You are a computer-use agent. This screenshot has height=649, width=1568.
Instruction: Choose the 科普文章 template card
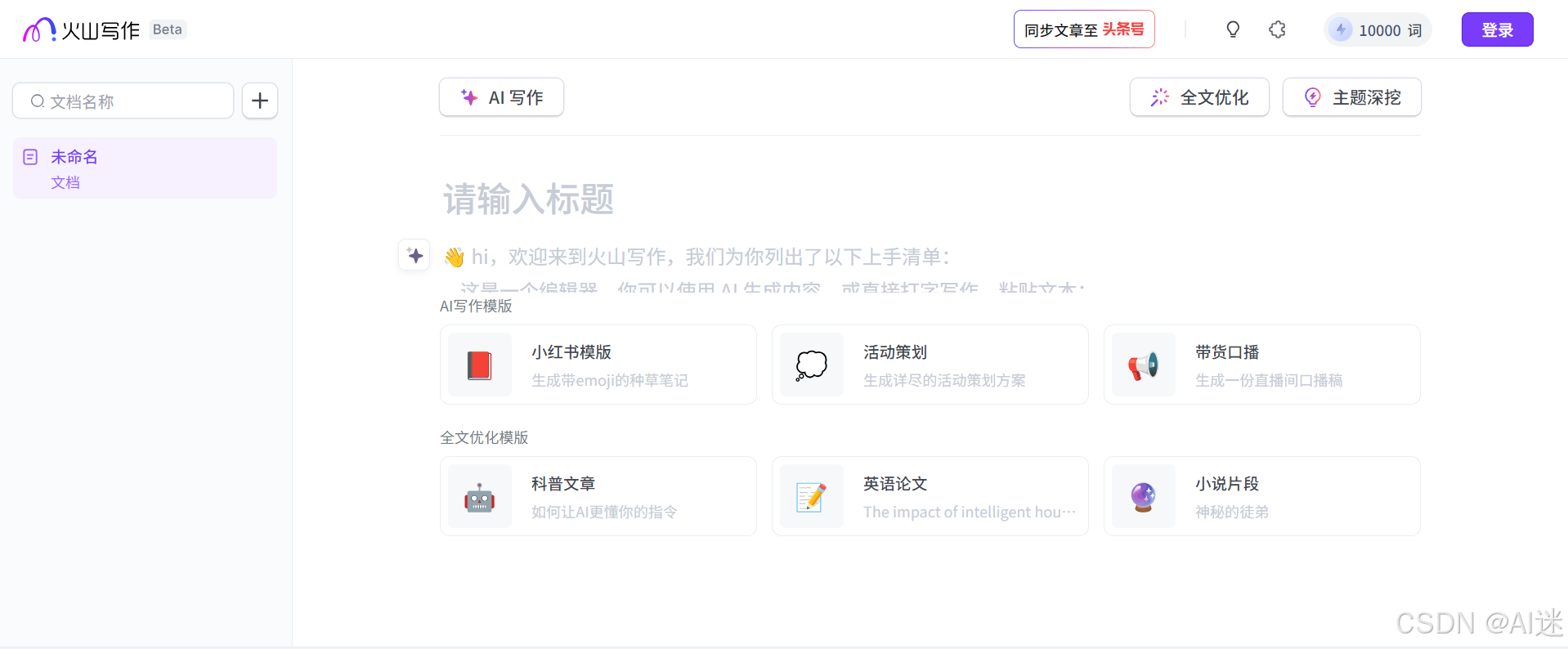point(598,496)
